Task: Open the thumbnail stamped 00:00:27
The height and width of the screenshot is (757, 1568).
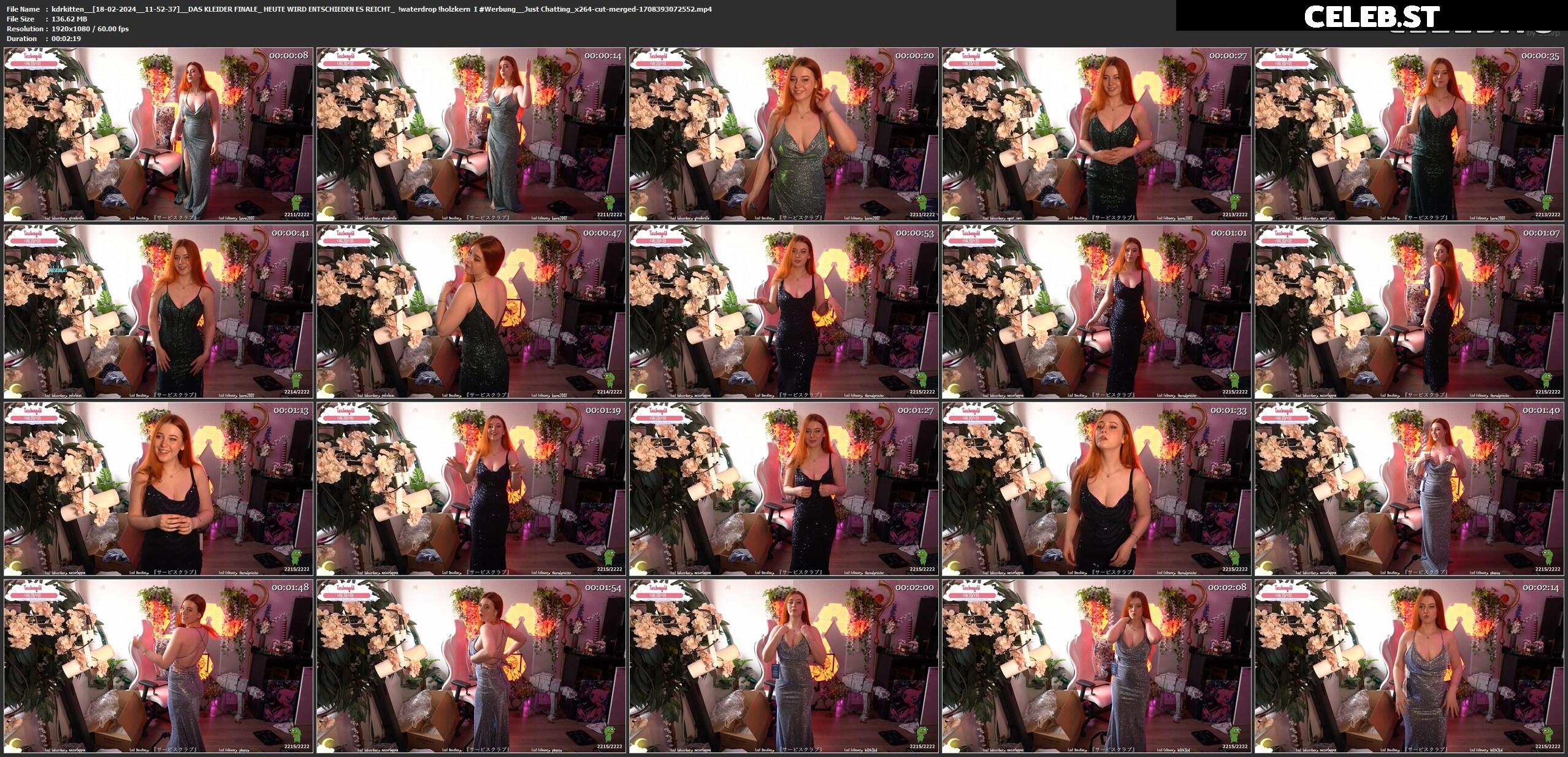Action: pos(1096,134)
